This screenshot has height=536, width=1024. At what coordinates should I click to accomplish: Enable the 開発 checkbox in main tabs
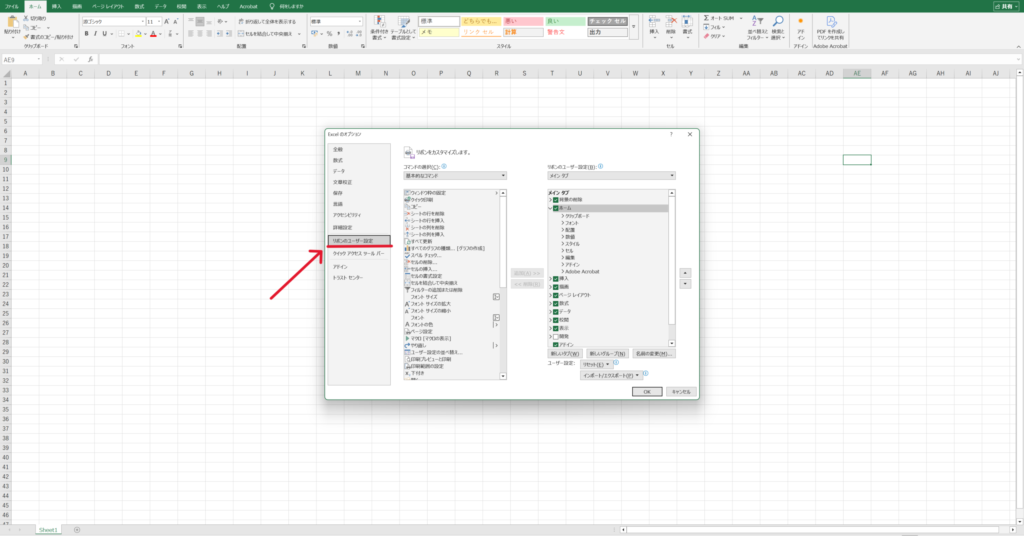(x=556, y=336)
